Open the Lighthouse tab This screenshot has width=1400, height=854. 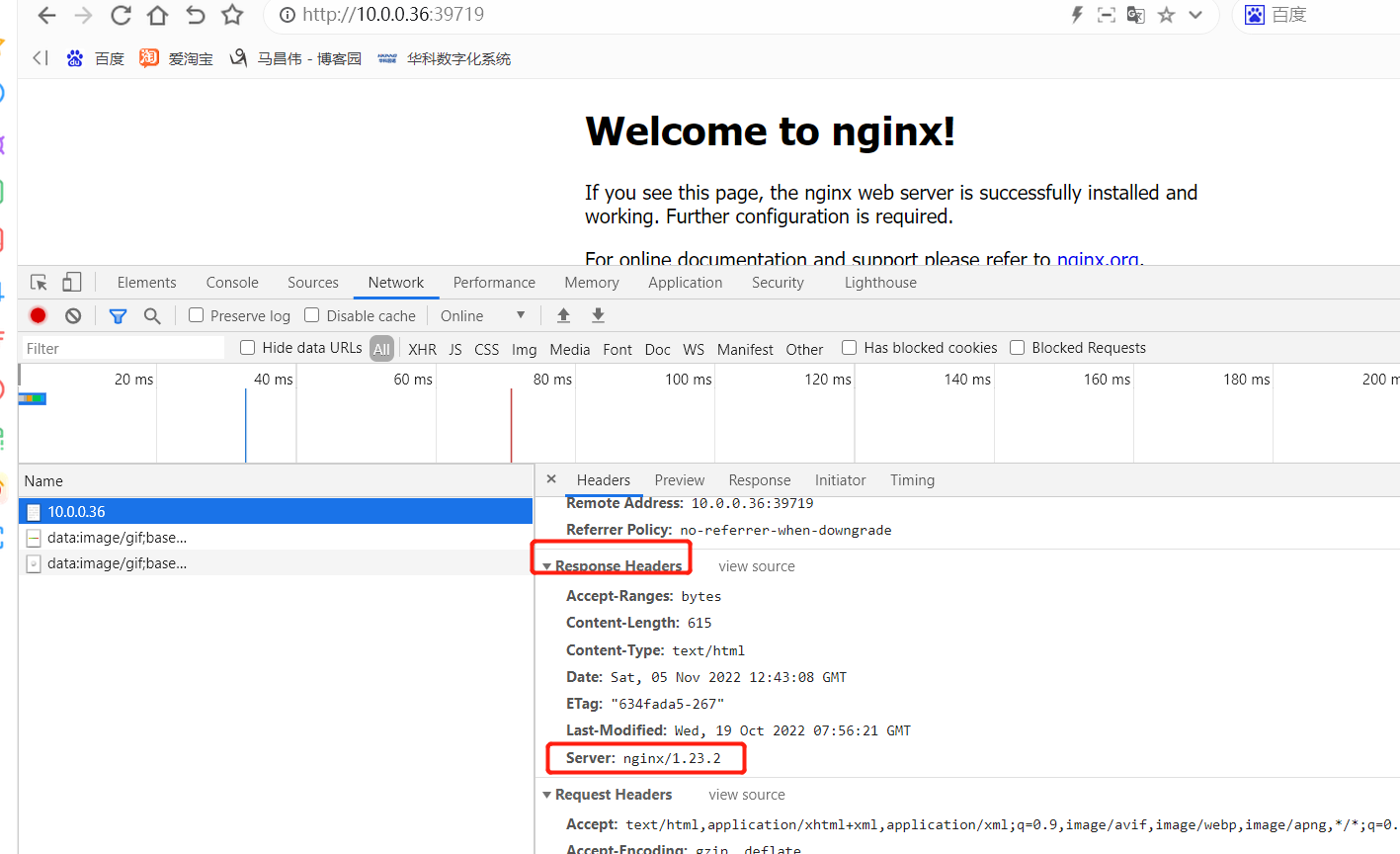[880, 283]
